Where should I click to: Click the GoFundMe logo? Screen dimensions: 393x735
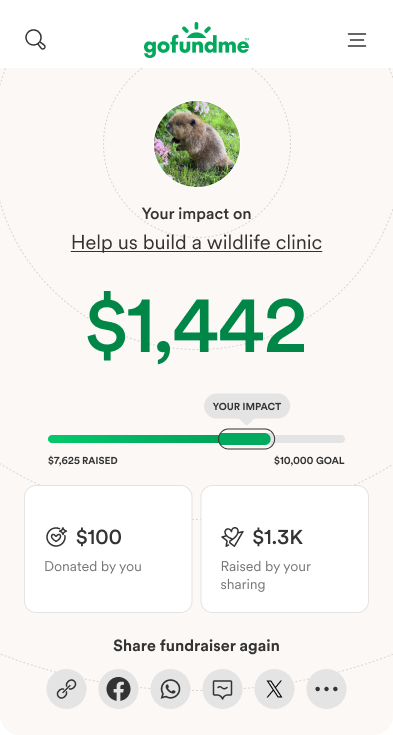pyautogui.click(x=196, y=40)
